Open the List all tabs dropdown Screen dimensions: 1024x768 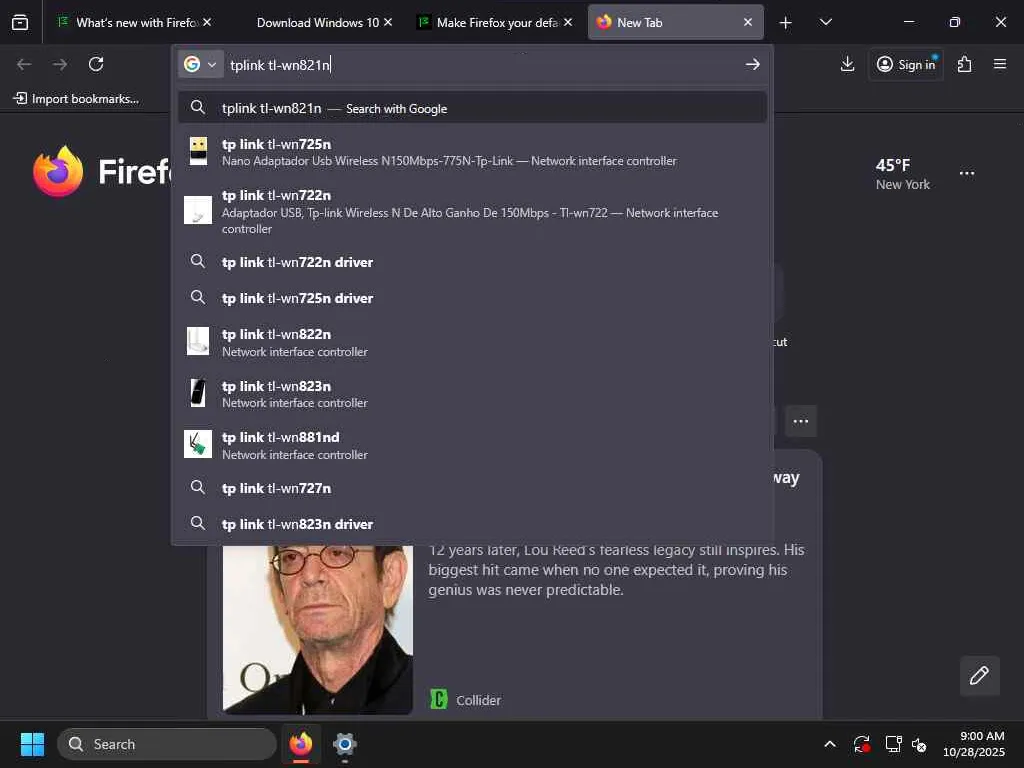(x=825, y=22)
